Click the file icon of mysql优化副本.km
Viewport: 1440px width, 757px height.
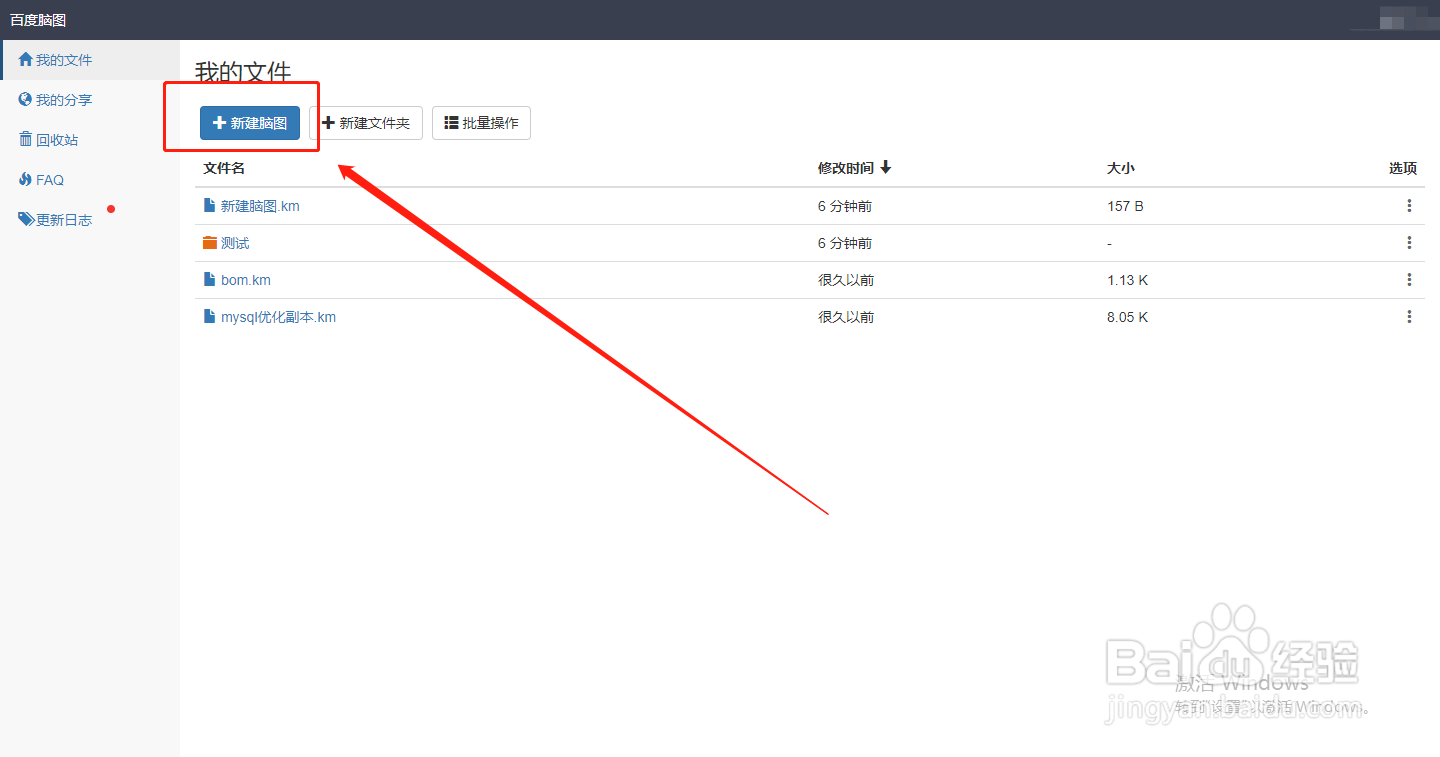click(209, 316)
